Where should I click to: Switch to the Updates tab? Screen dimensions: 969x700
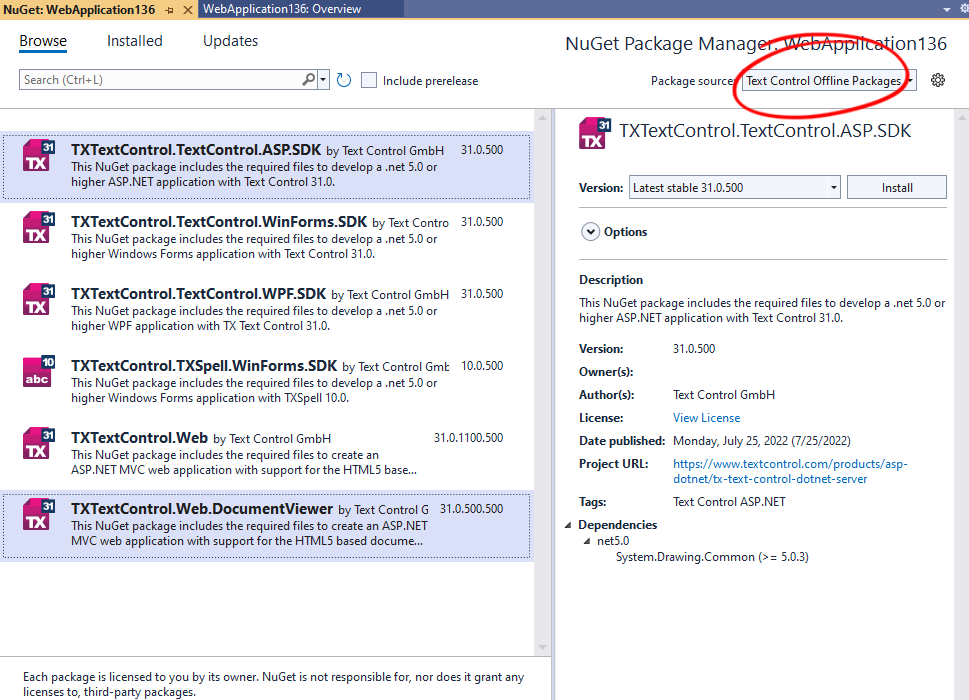pos(231,41)
